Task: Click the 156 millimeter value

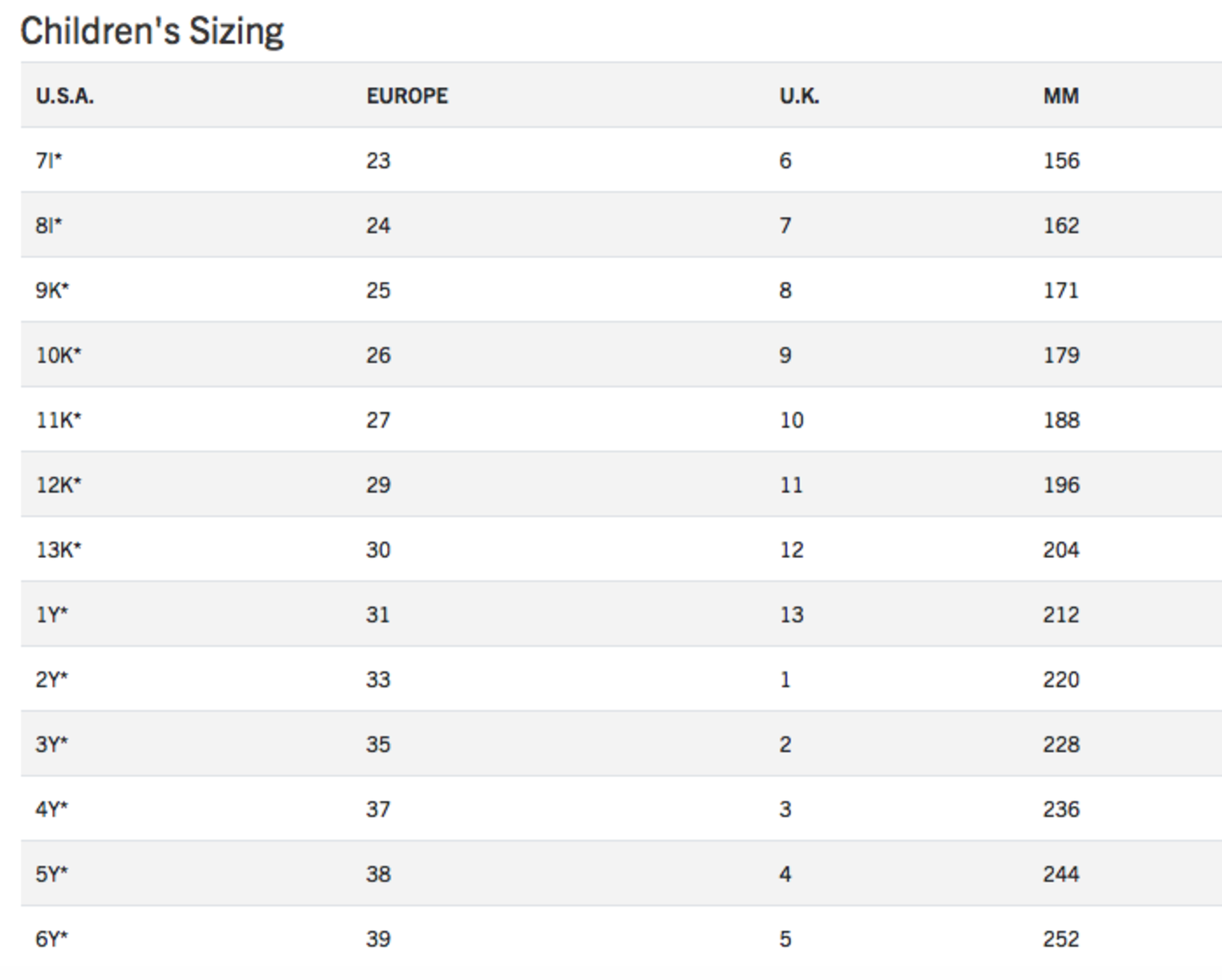Action: tap(1061, 160)
